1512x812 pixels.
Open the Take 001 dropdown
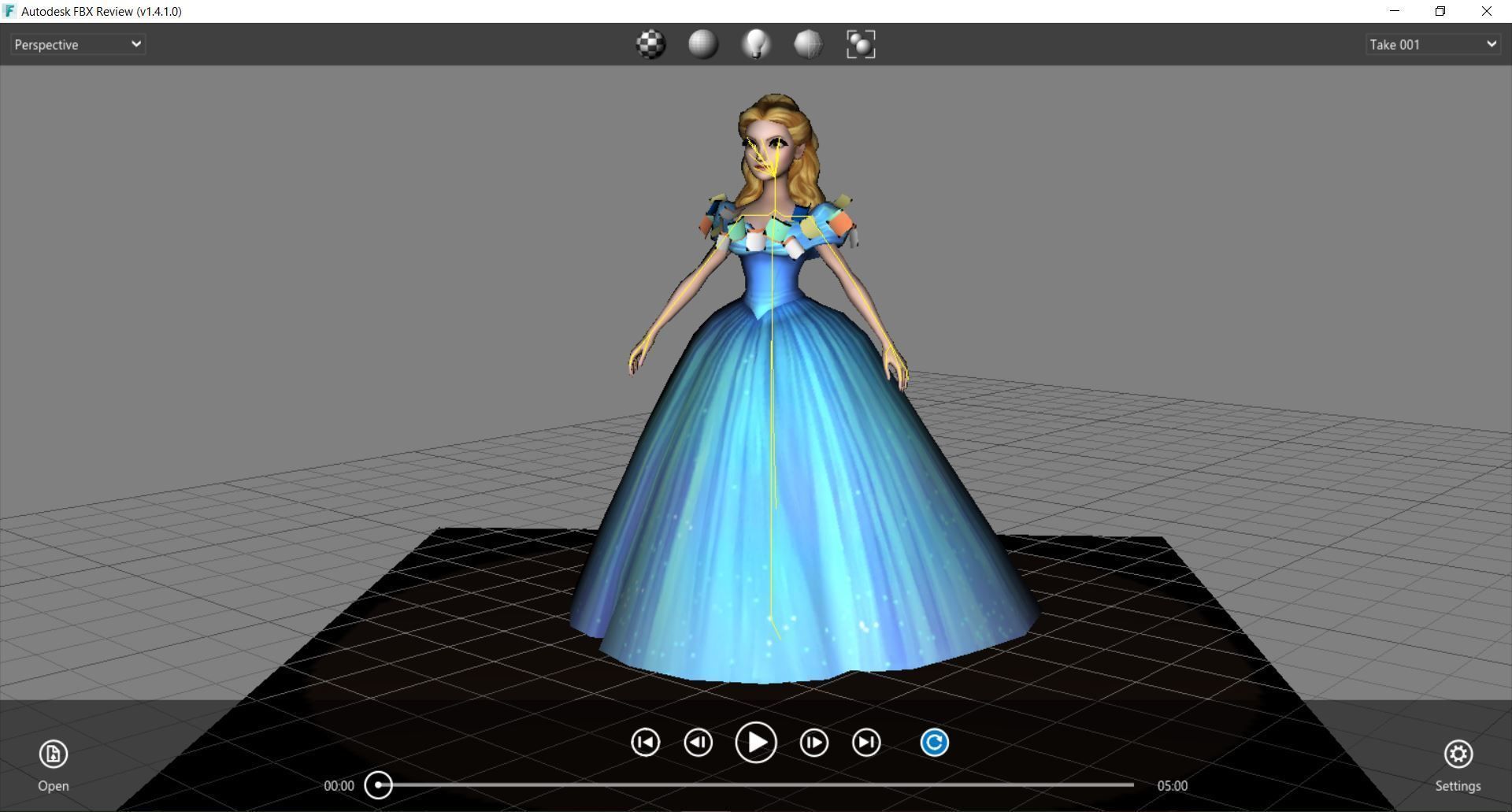[x=1432, y=44]
